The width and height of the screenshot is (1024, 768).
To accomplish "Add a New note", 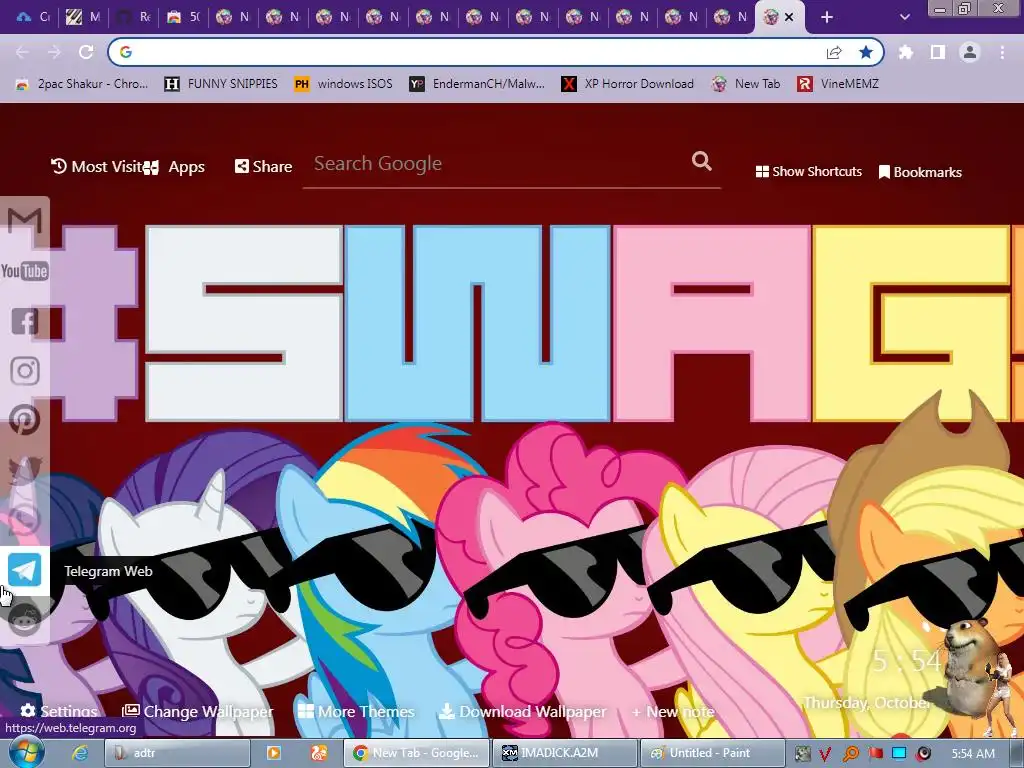I will (x=673, y=711).
